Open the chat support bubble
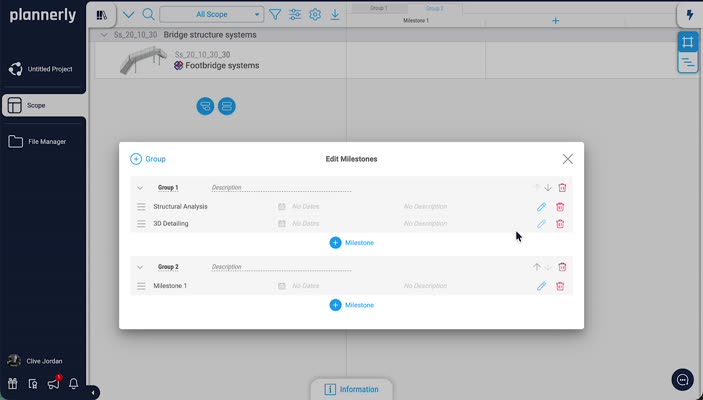Viewport: 703px width, 400px height. (x=682, y=380)
